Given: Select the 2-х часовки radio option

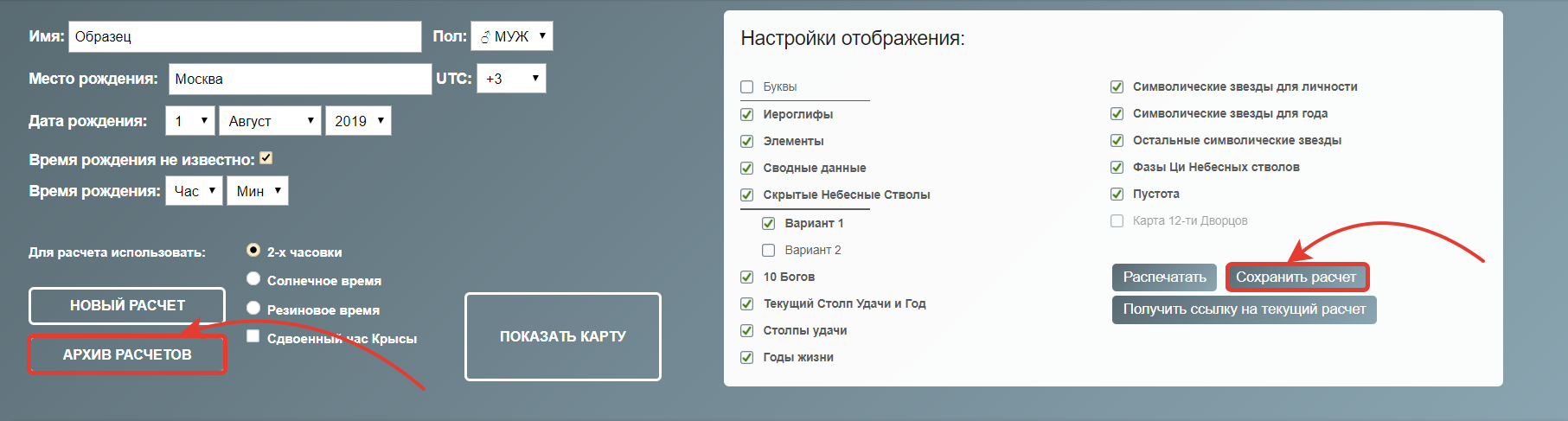Looking at the screenshot, I should point(253,250).
